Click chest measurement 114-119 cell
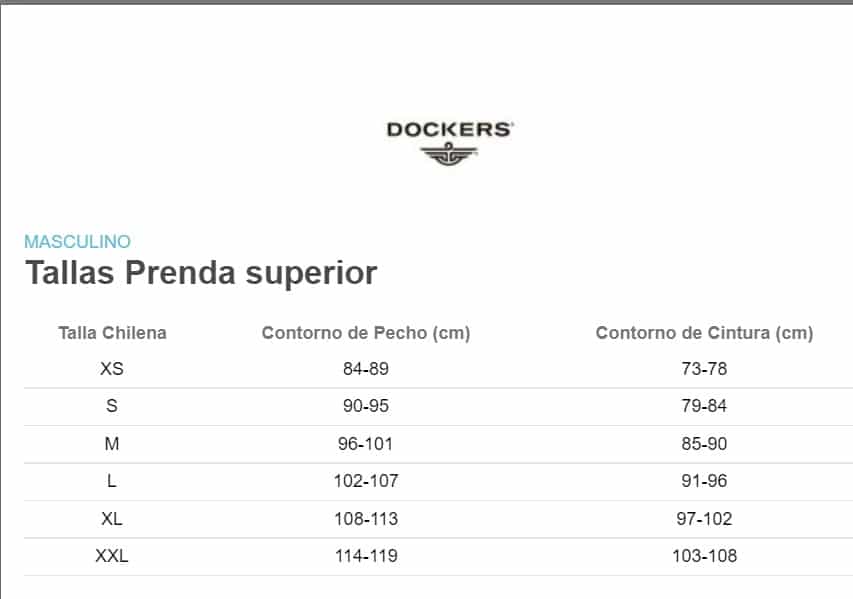Screen dimensions: 853x599 click(x=366, y=556)
